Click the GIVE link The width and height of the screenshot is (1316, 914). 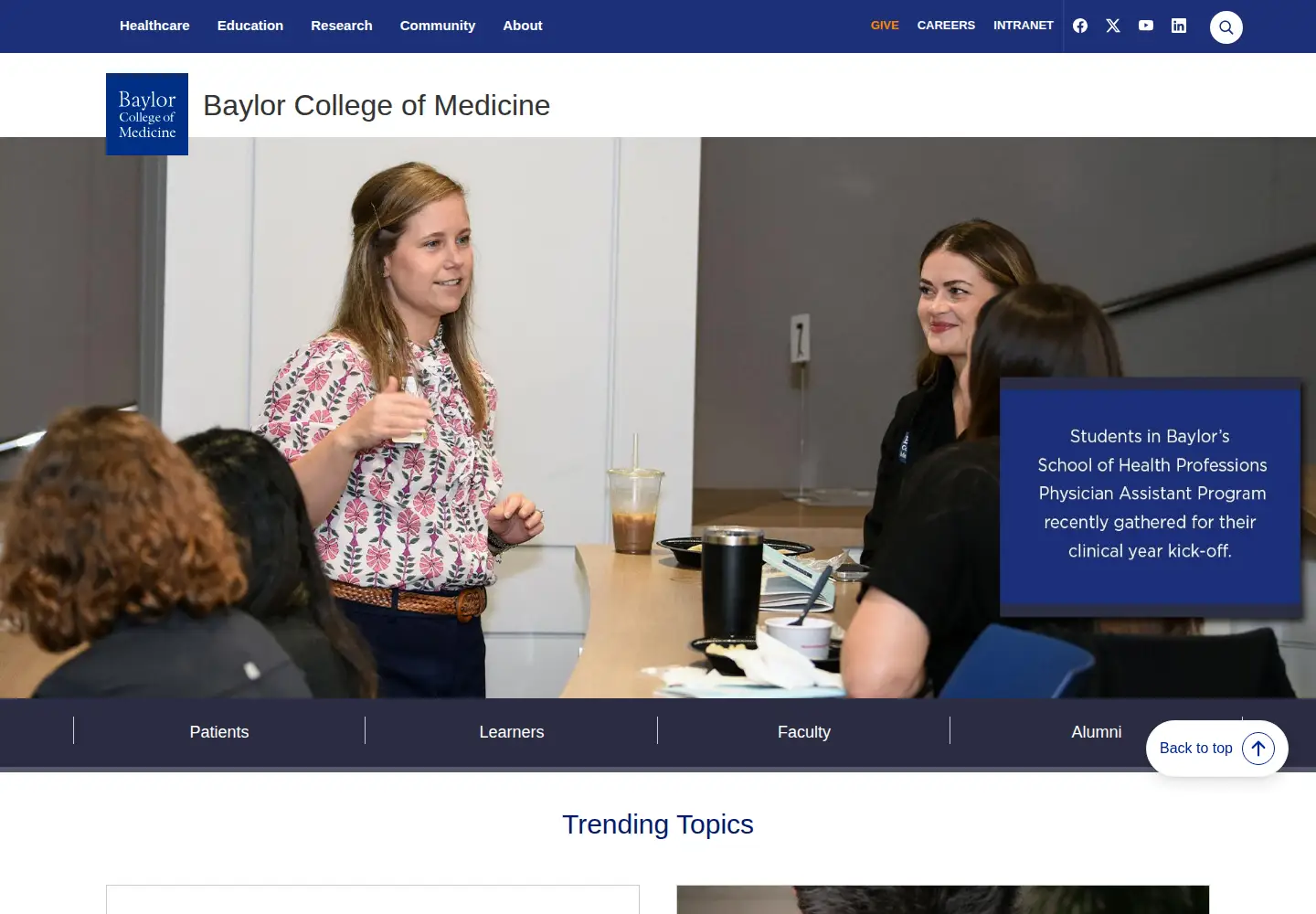point(885,26)
